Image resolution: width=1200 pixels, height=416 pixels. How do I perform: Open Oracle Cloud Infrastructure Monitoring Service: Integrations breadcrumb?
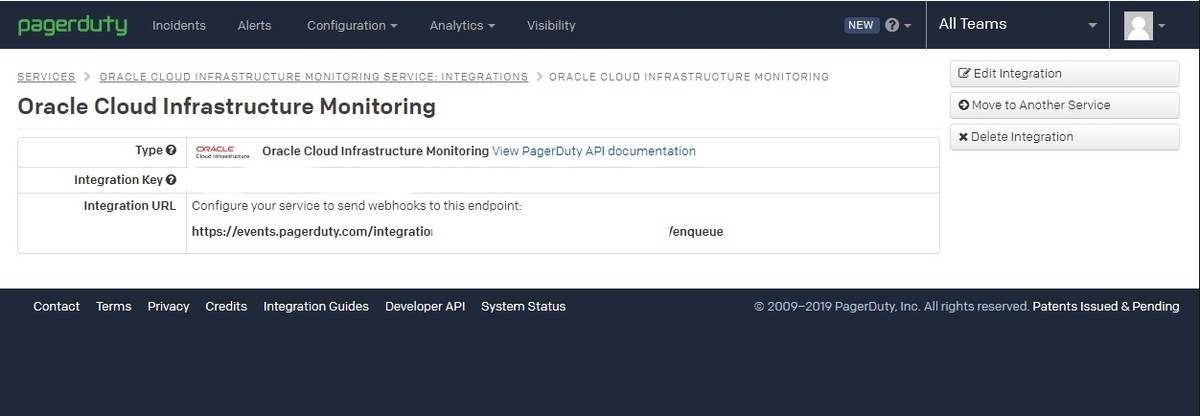(314, 76)
